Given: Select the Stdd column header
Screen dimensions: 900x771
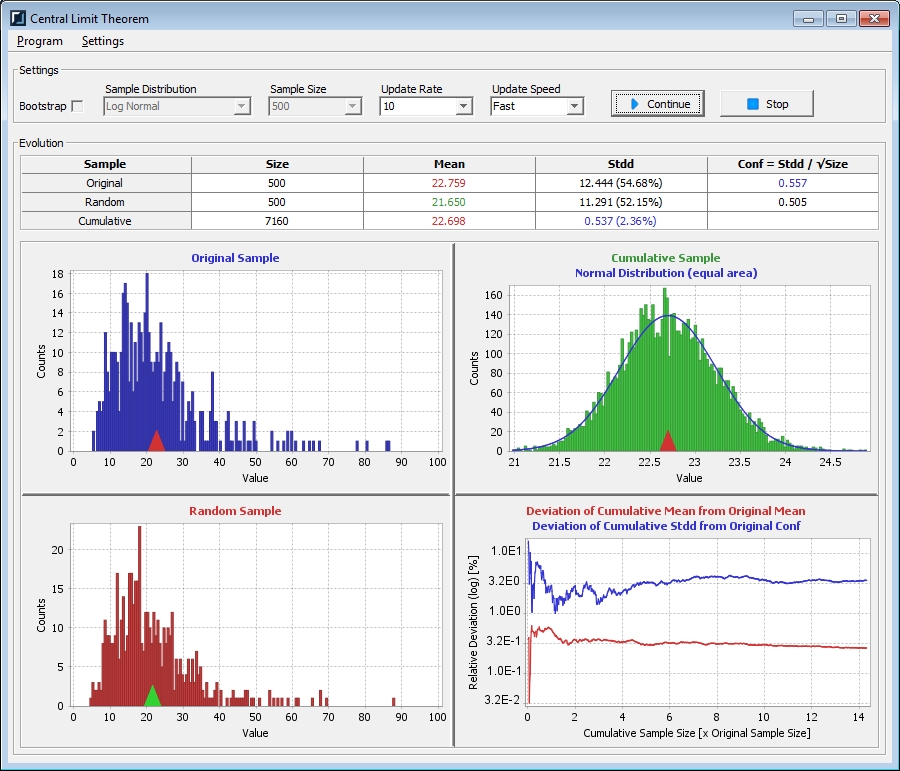Looking at the screenshot, I should [x=621, y=164].
